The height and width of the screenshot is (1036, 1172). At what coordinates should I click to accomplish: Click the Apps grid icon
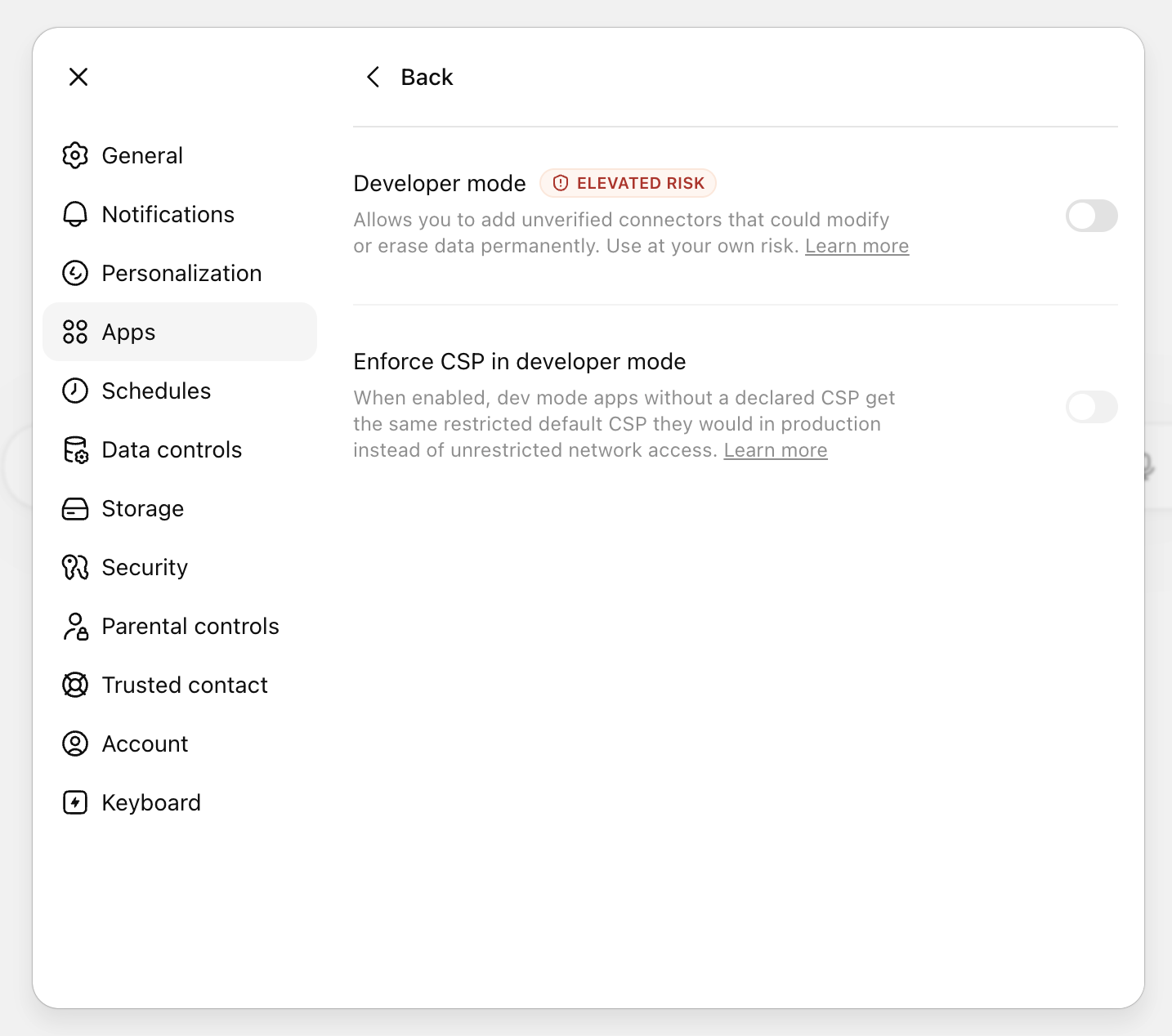[x=75, y=332]
